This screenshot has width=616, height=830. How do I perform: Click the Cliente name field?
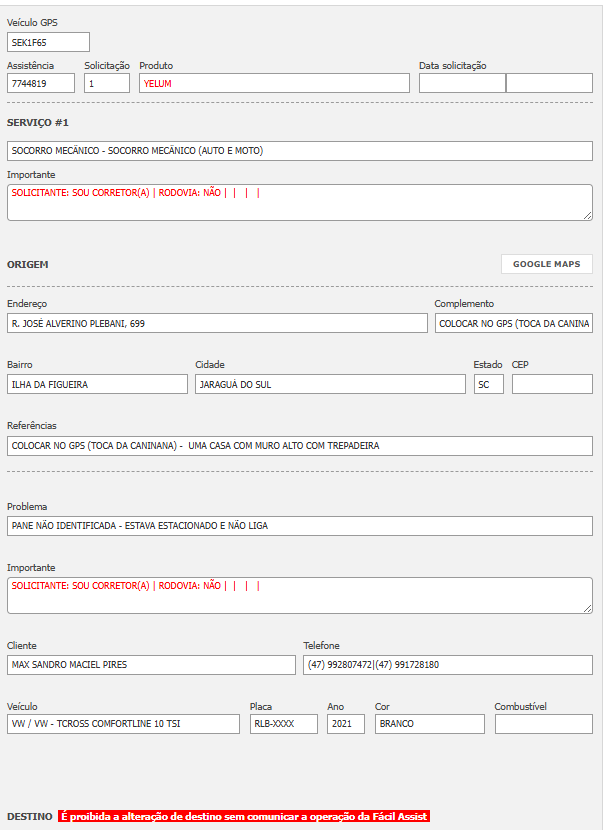[x=151, y=664]
